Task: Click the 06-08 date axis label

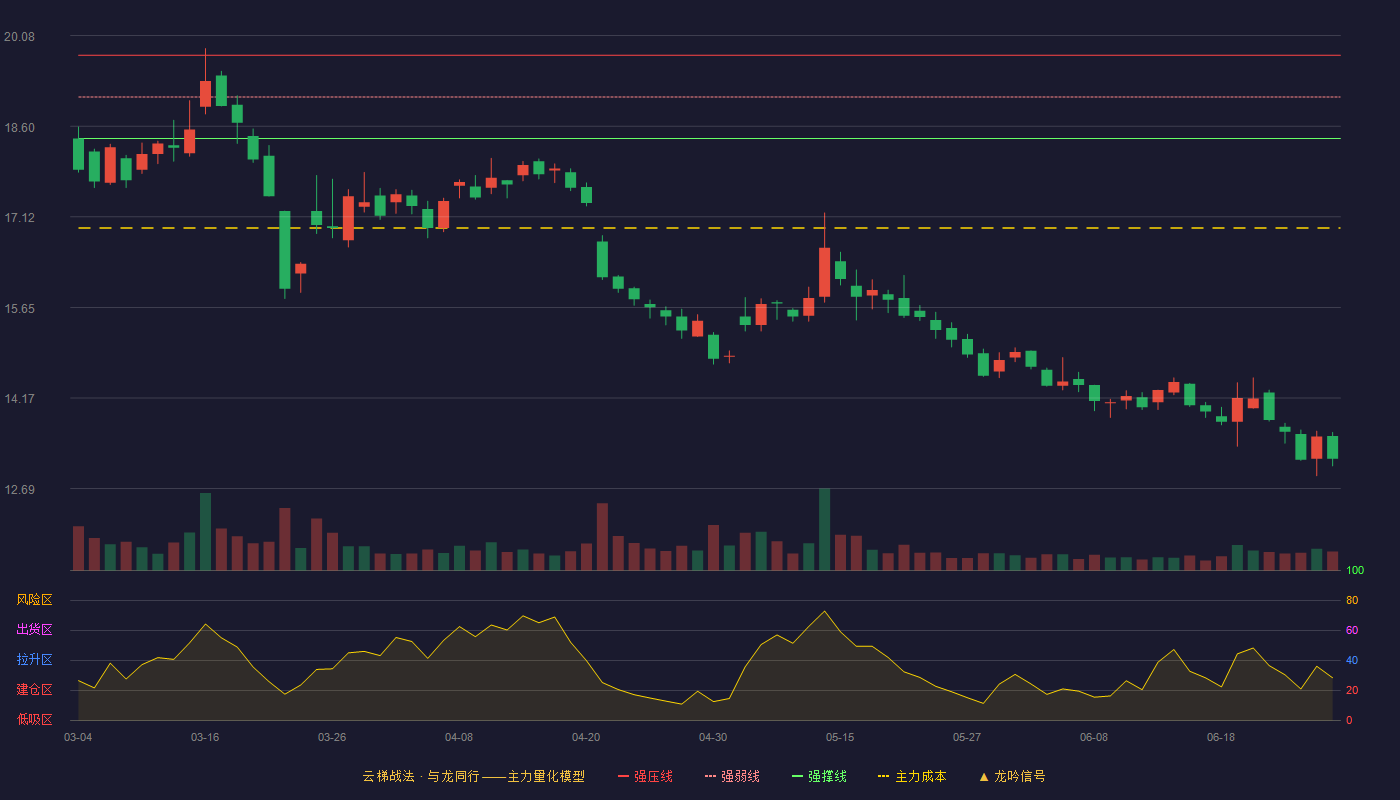Action: coord(1094,737)
